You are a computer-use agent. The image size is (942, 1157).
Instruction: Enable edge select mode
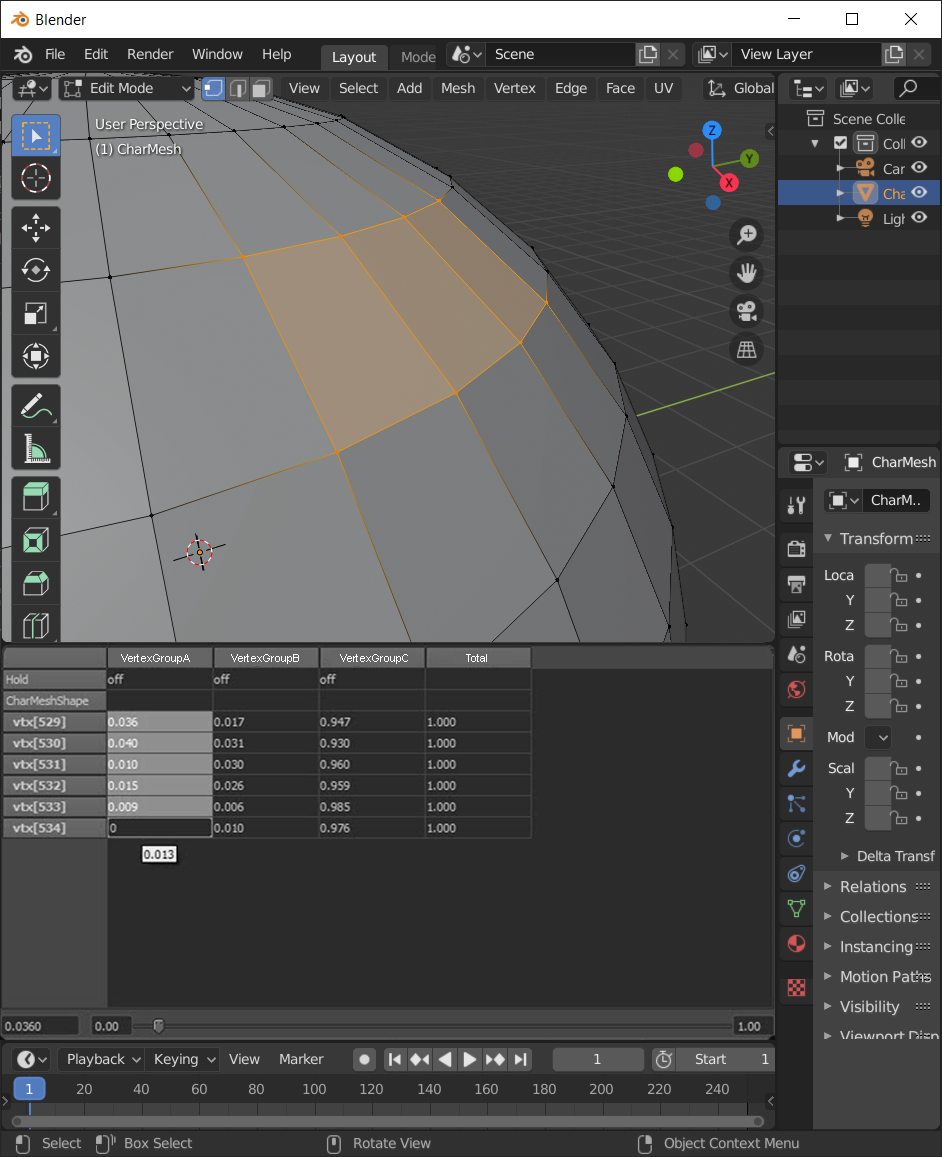pyautogui.click(x=238, y=89)
